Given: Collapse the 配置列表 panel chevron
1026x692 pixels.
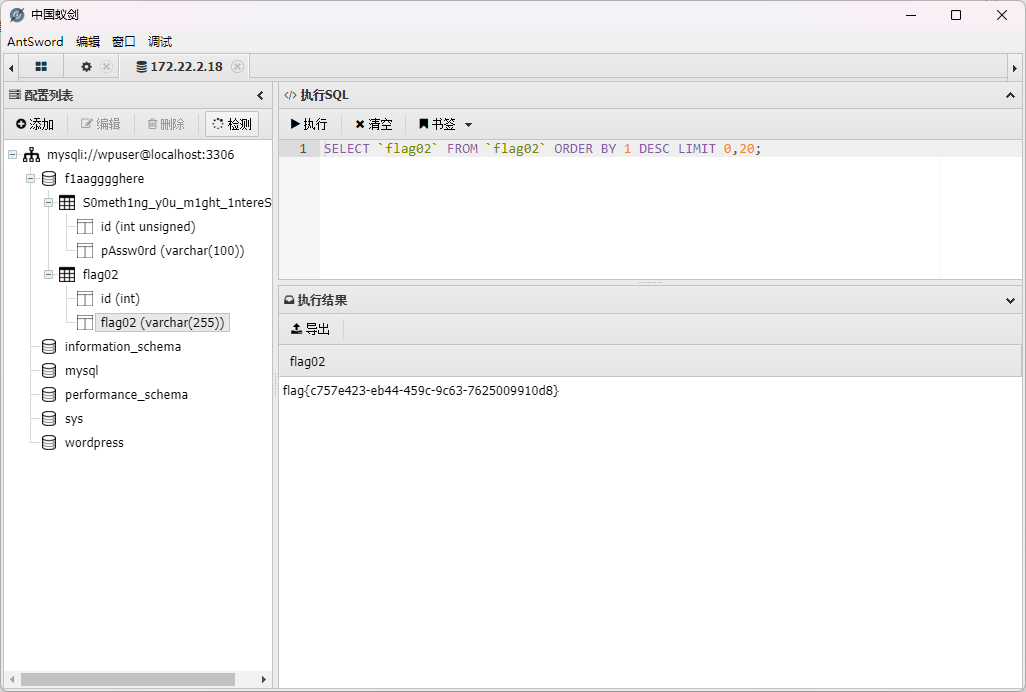Looking at the screenshot, I should 260,95.
